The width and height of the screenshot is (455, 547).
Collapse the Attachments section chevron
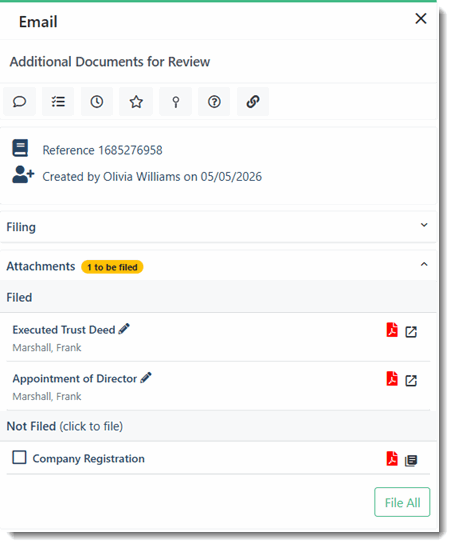point(424,264)
